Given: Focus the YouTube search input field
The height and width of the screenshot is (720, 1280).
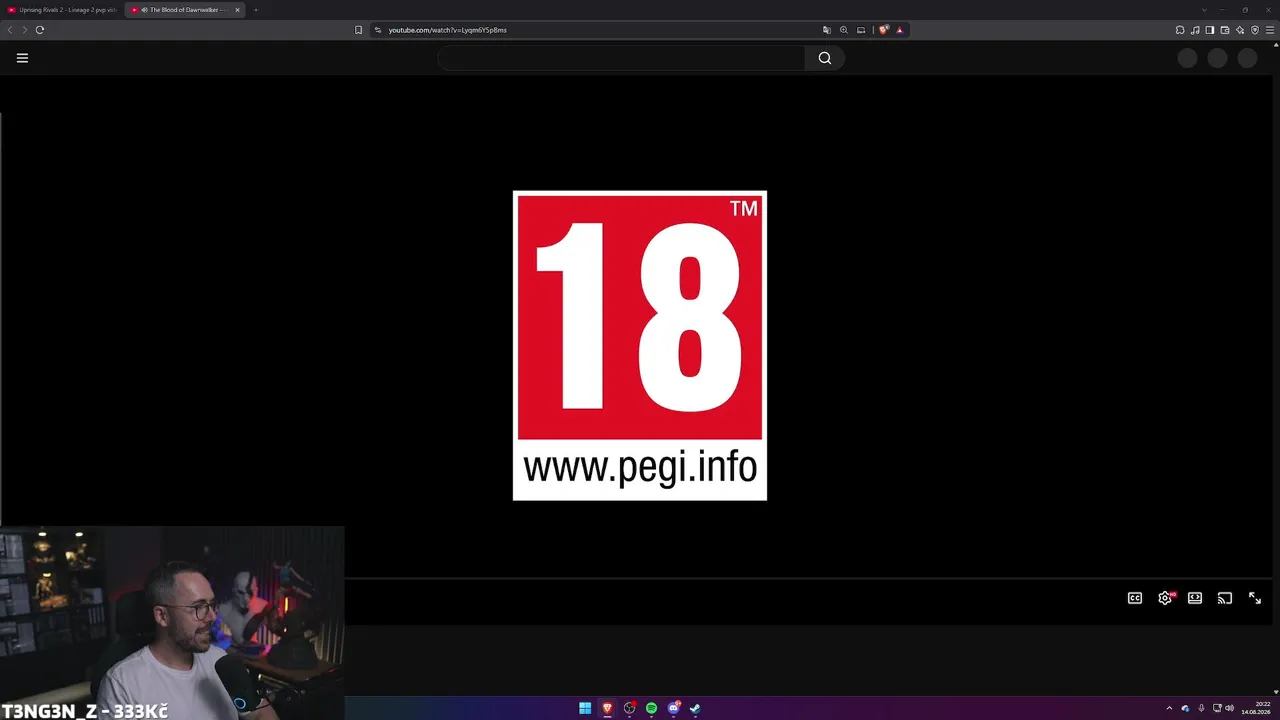Looking at the screenshot, I should tap(621, 58).
